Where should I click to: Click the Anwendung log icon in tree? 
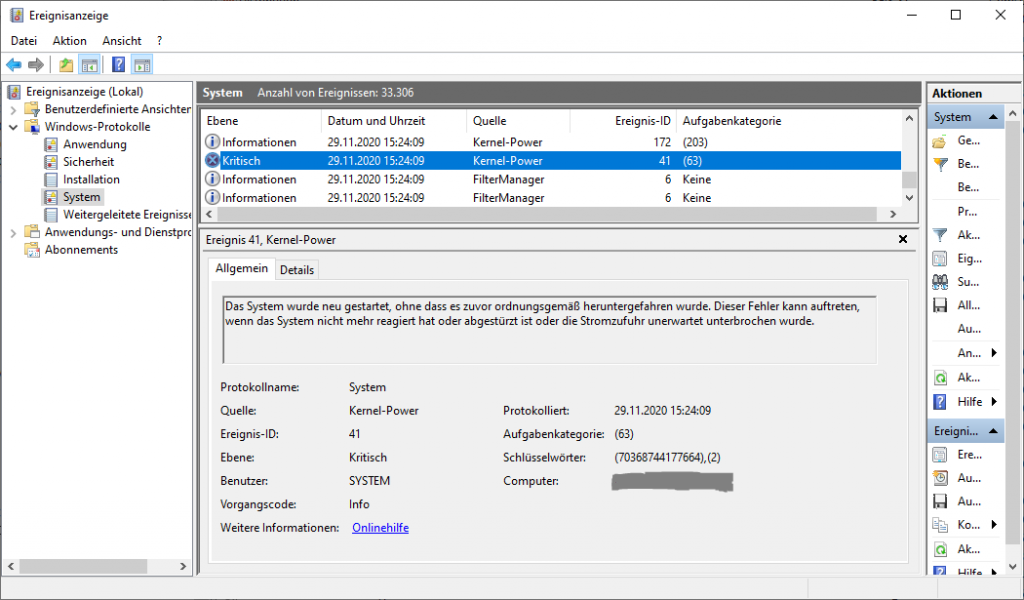52,144
